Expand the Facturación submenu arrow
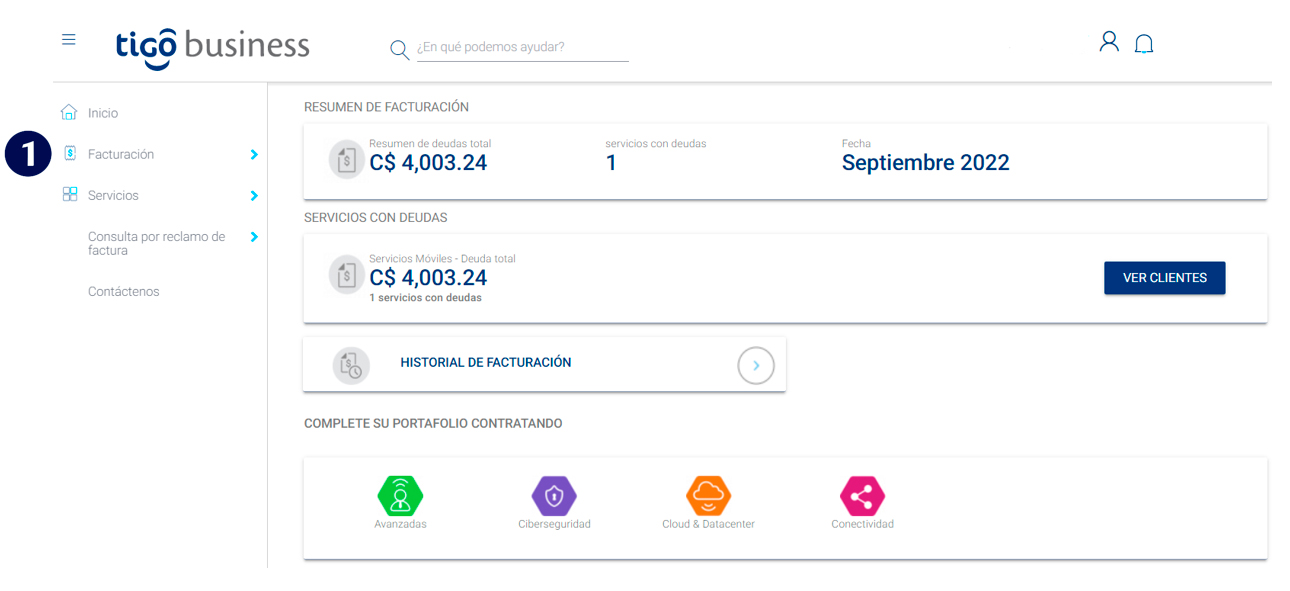The height and width of the screenshot is (591, 1290). [254, 155]
